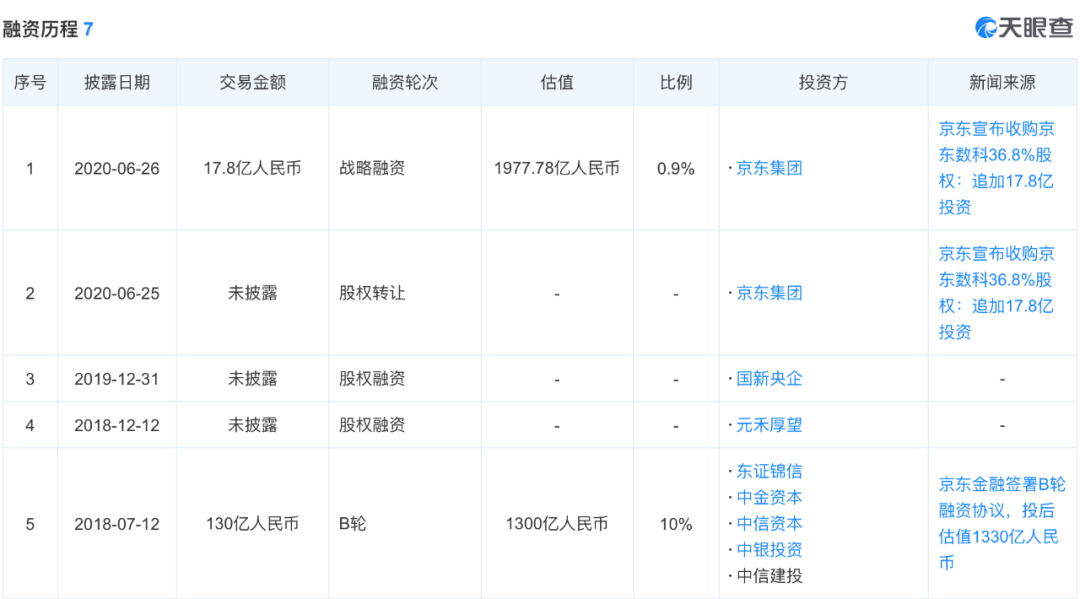Click the 估值 column header
Image resolution: width=1080 pixels, height=599 pixels.
(x=557, y=83)
